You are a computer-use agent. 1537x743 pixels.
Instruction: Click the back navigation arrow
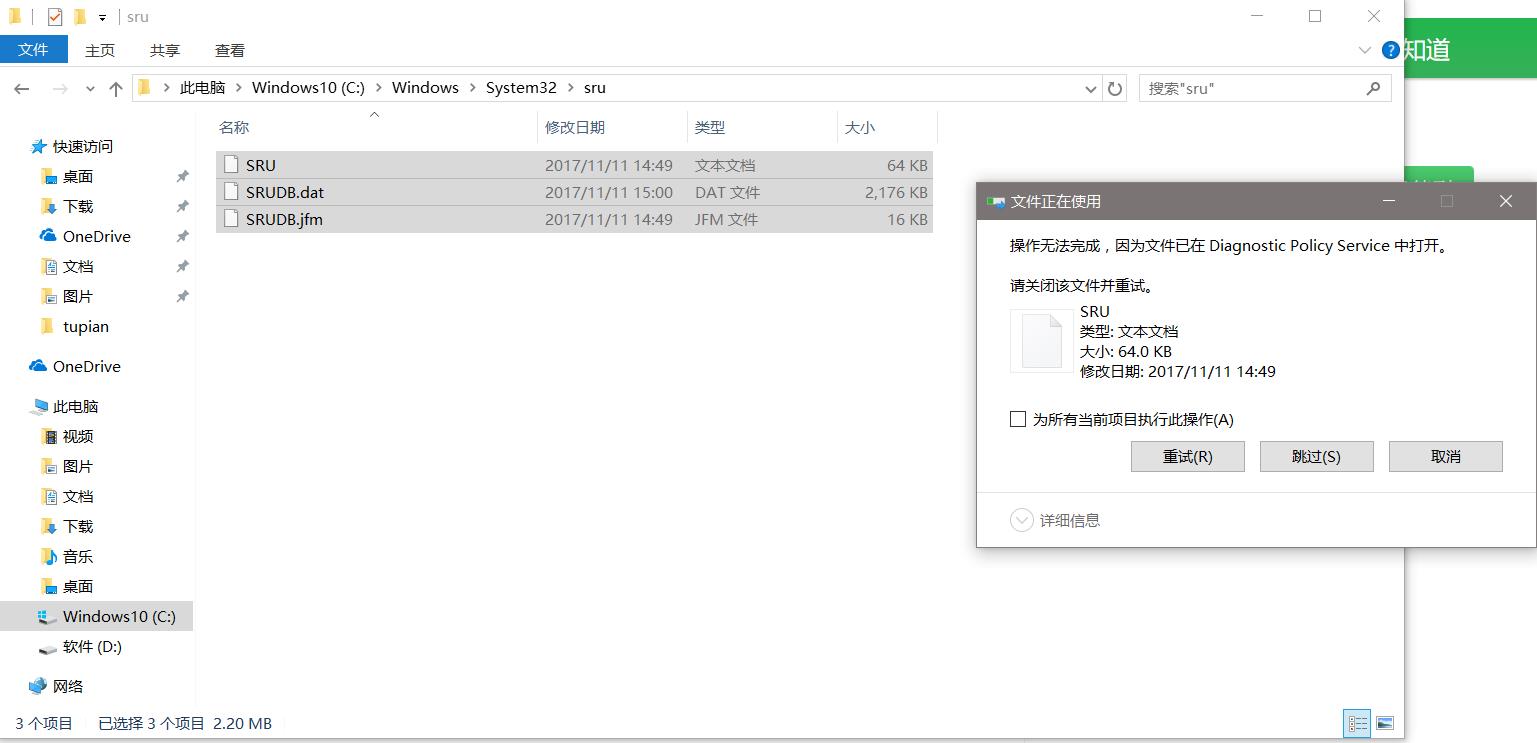pyautogui.click(x=22, y=88)
